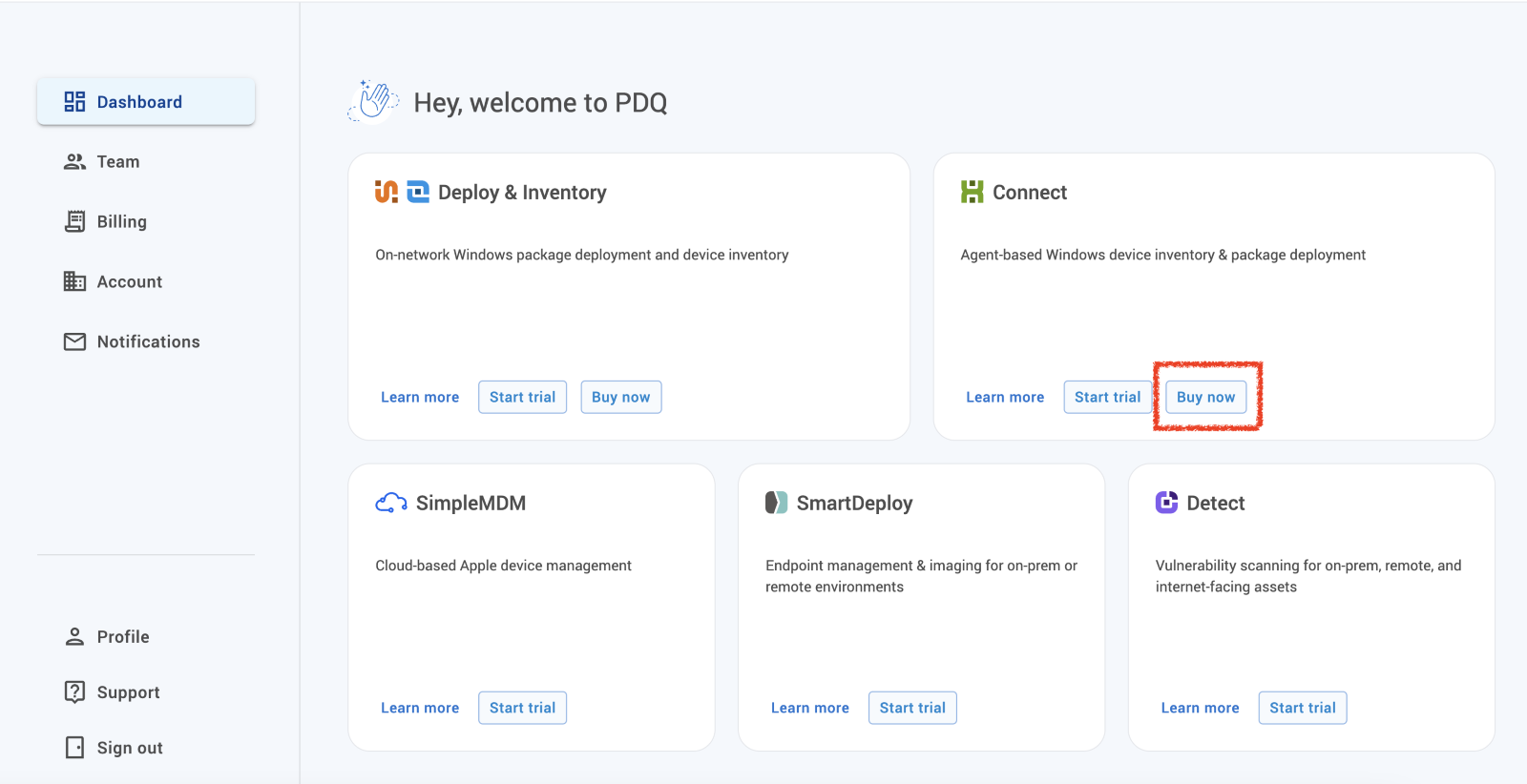This screenshot has height=784, width=1527.
Task: Click Learn more under Connect
Action: (x=1005, y=397)
